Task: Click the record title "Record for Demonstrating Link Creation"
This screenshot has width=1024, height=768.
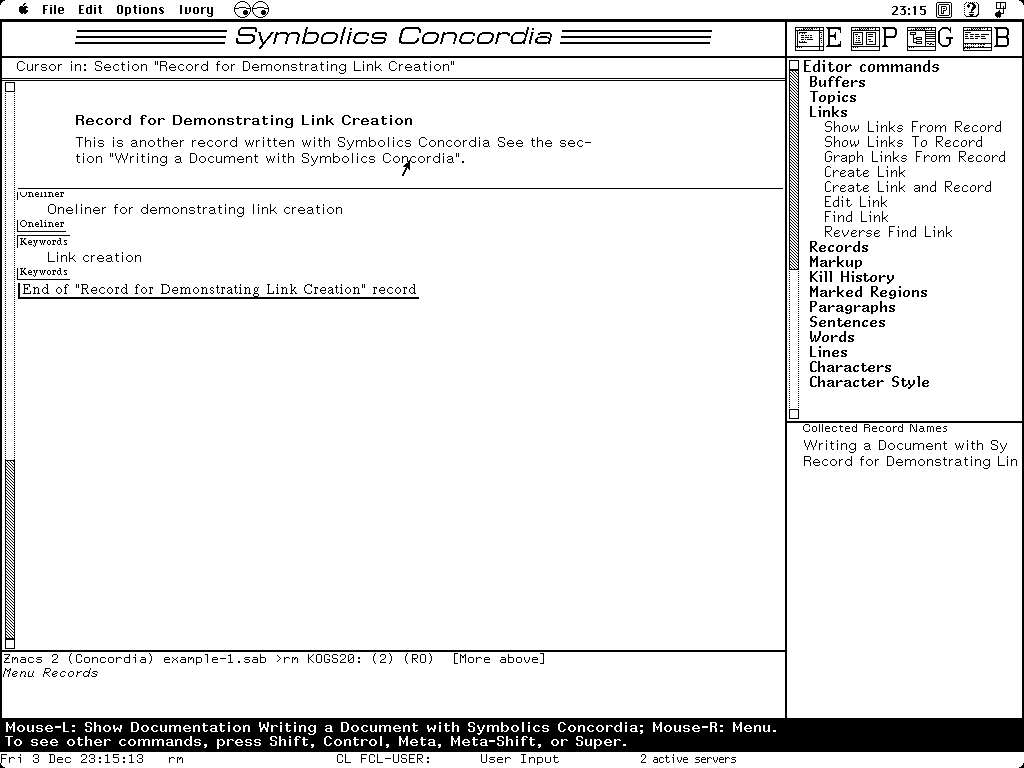Action: point(244,120)
